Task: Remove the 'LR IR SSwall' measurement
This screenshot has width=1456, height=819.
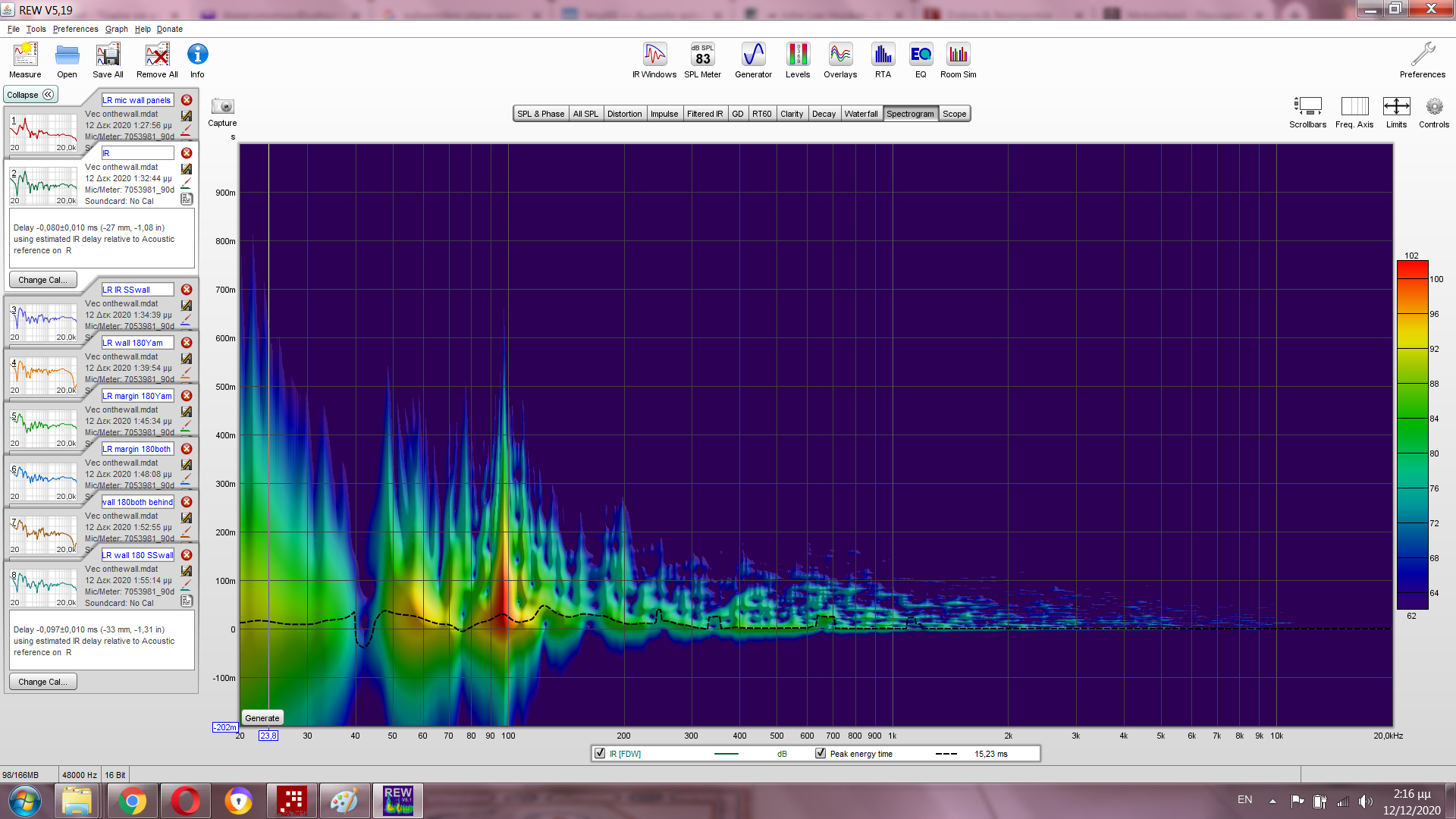Action: pyautogui.click(x=187, y=290)
